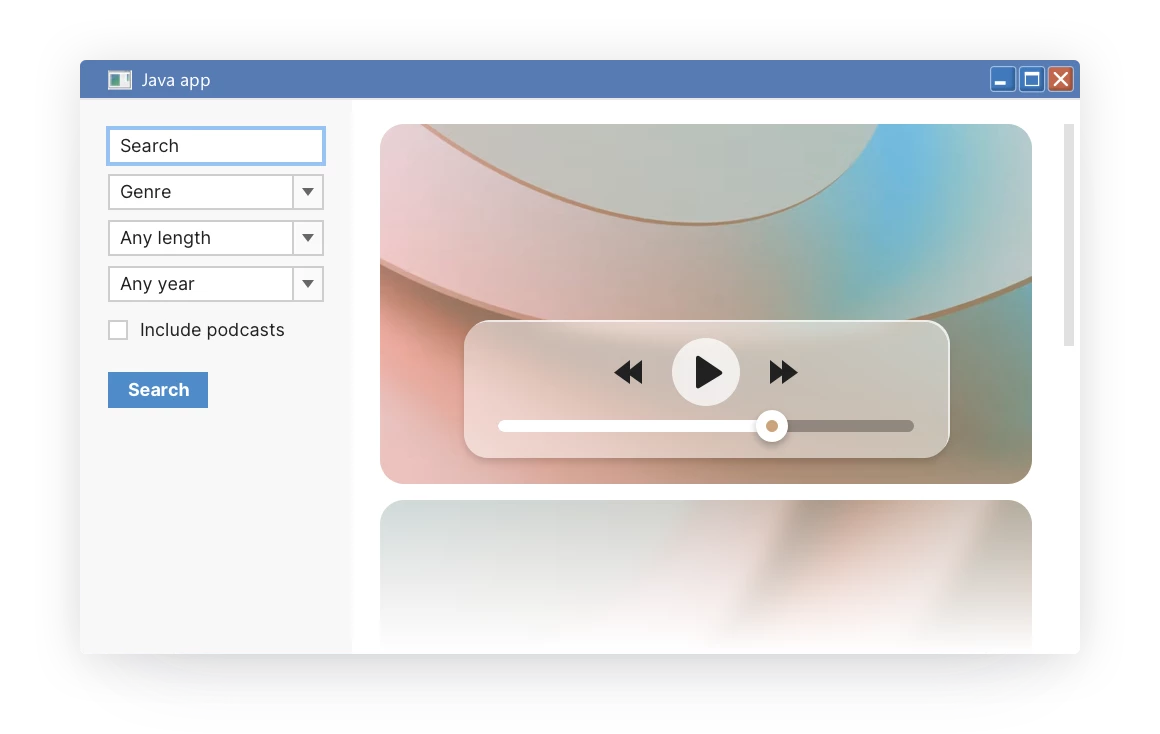
Task: Click the app icon next to 'Java app' text
Action: (x=120, y=79)
